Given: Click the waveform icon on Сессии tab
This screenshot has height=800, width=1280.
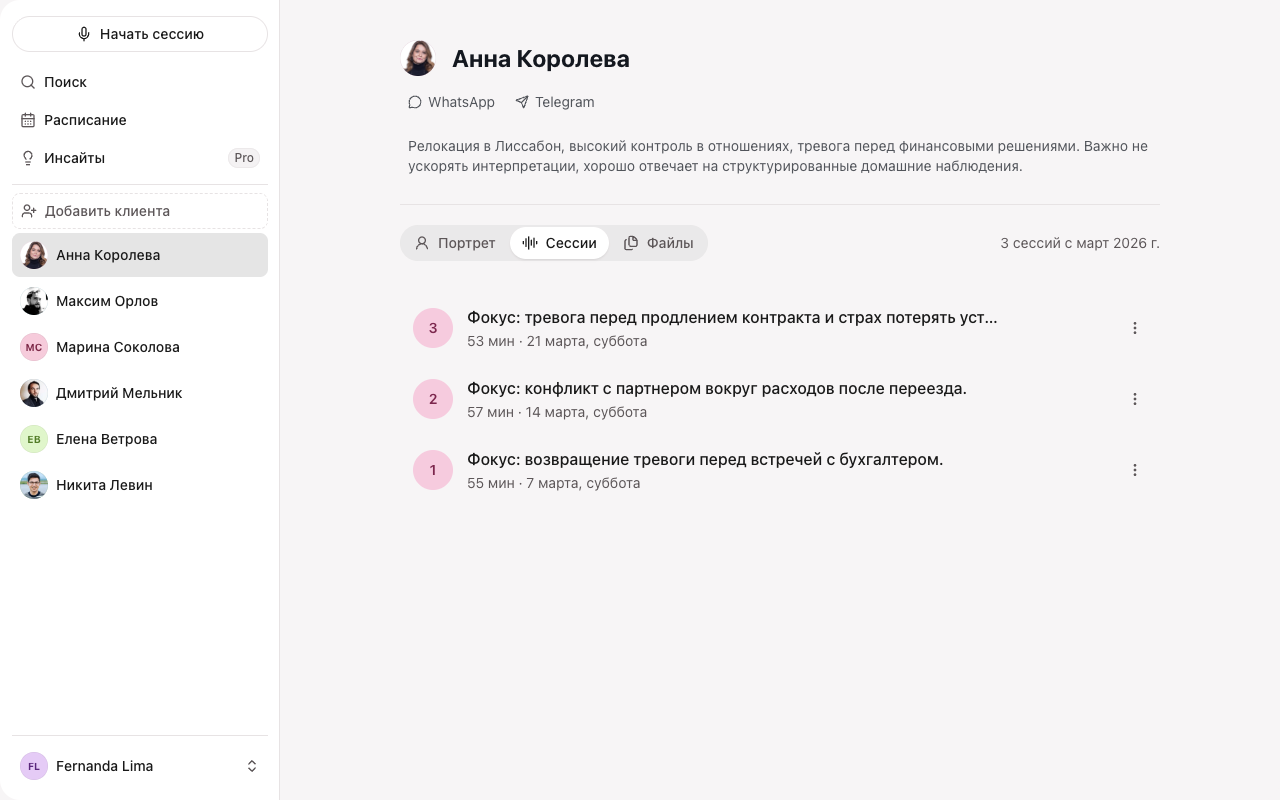Looking at the screenshot, I should click(x=530, y=243).
